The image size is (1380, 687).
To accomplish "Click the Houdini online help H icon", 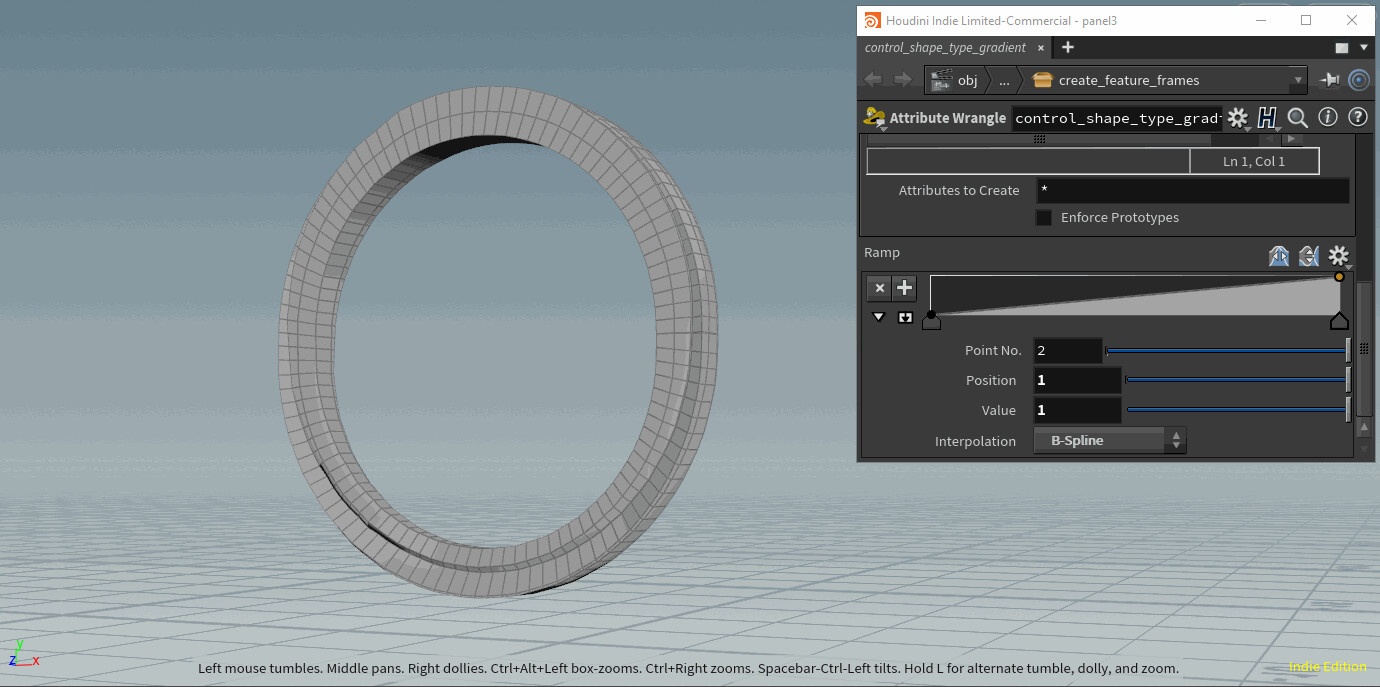I will pyautogui.click(x=1268, y=117).
